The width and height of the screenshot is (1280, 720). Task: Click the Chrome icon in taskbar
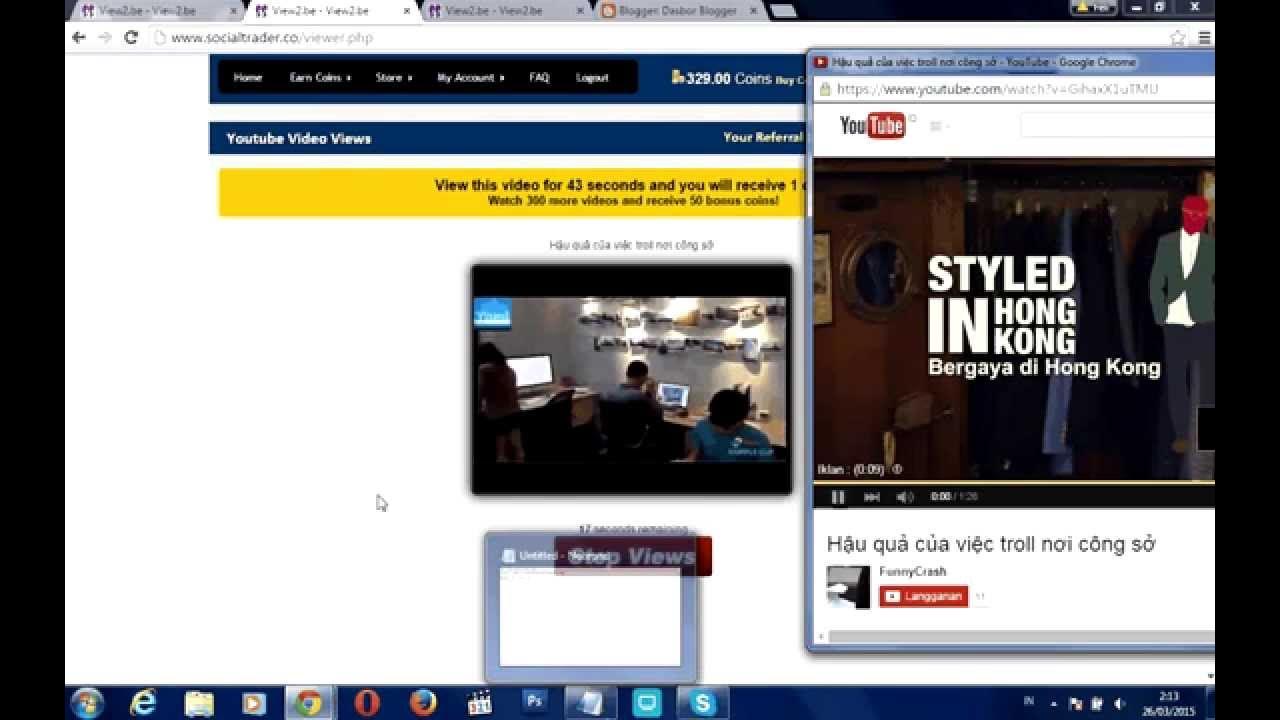coord(309,703)
